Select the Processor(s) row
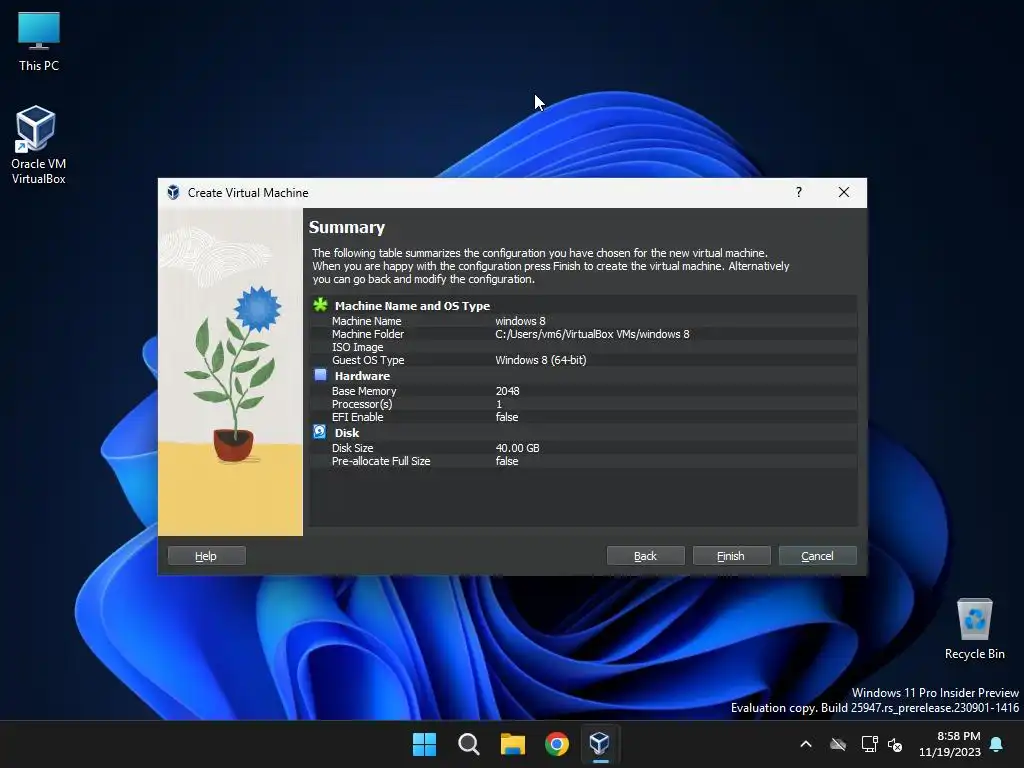Screen dimensions: 1024x768 coord(583,404)
